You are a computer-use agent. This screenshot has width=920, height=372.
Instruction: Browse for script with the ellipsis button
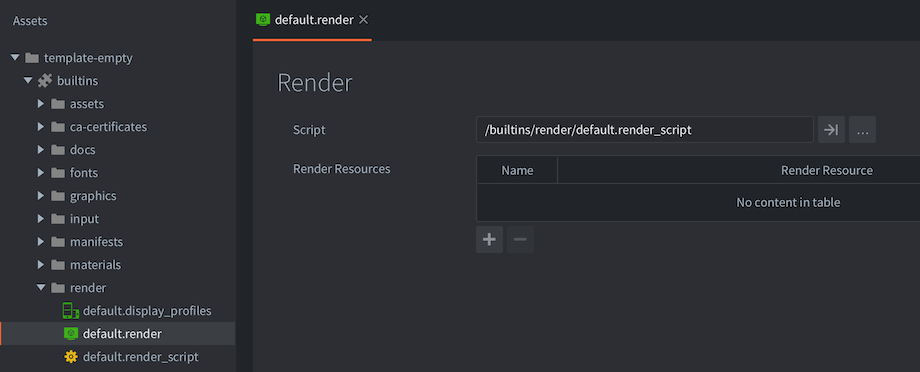pyautogui.click(x=862, y=130)
